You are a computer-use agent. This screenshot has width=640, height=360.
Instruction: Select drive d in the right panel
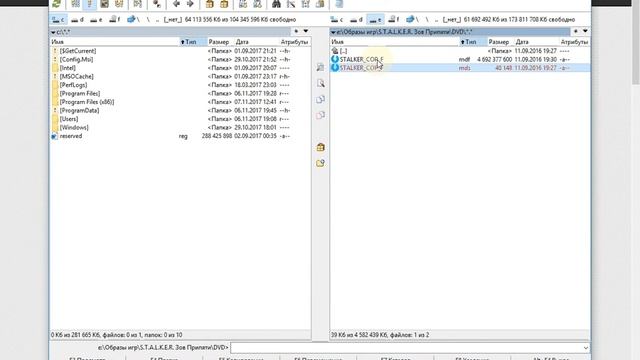[x=356, y=19]
